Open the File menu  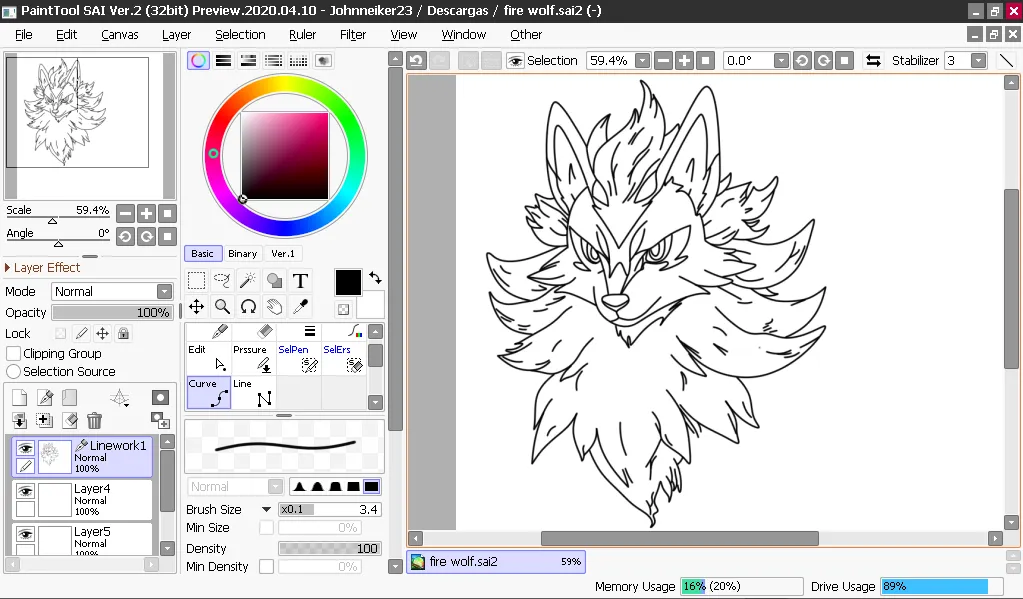23,35
